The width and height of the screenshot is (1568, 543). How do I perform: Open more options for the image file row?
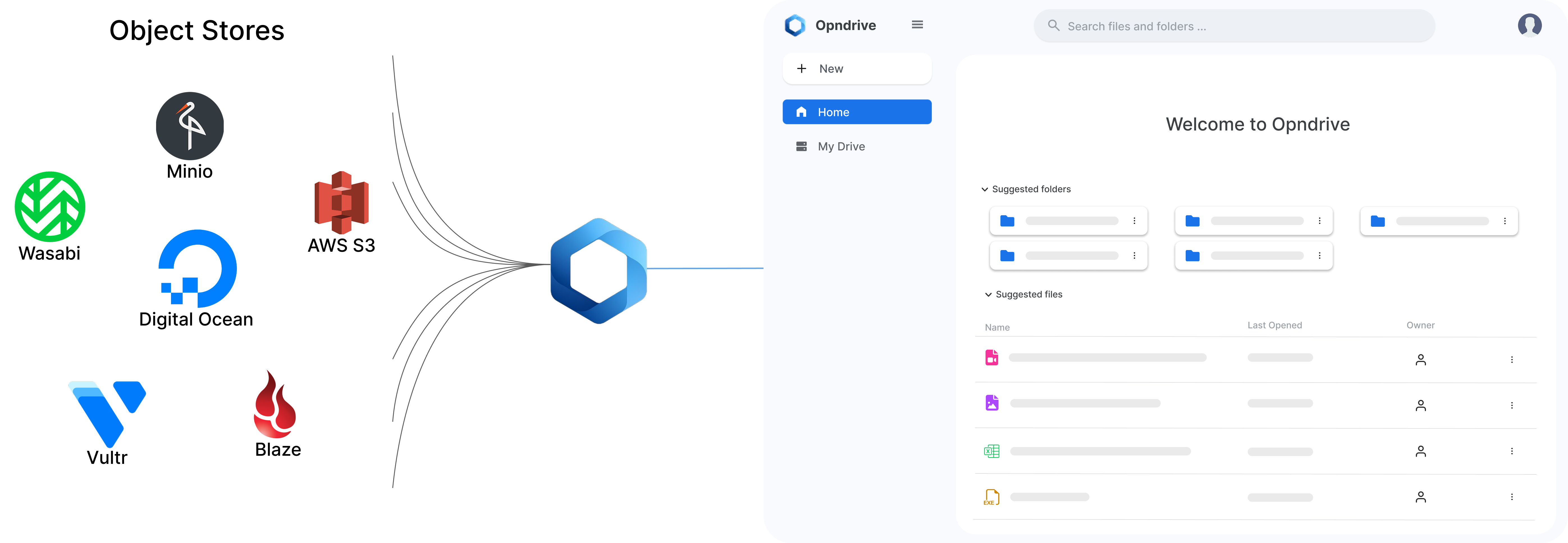(x=1511, y=405)
